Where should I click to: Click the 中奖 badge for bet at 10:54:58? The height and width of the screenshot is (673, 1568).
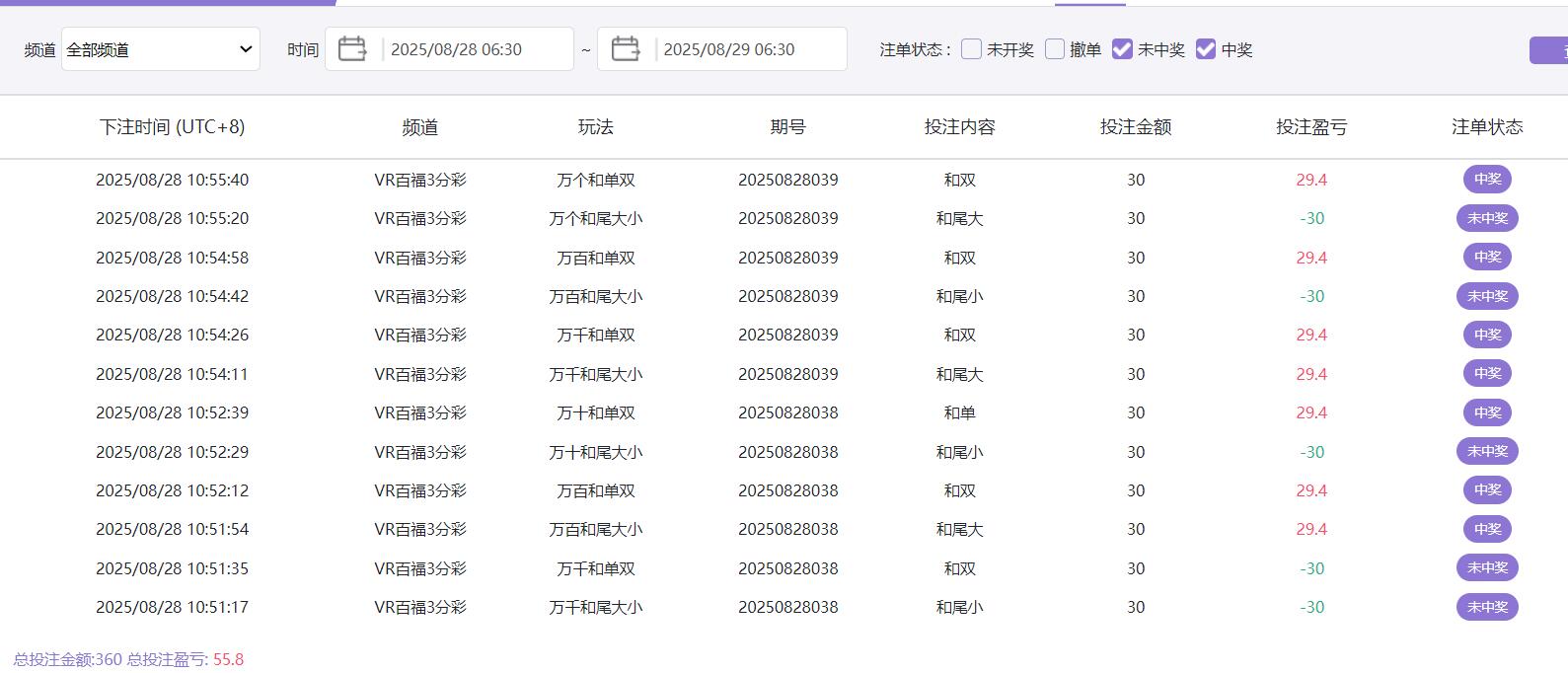[1487, 258]
